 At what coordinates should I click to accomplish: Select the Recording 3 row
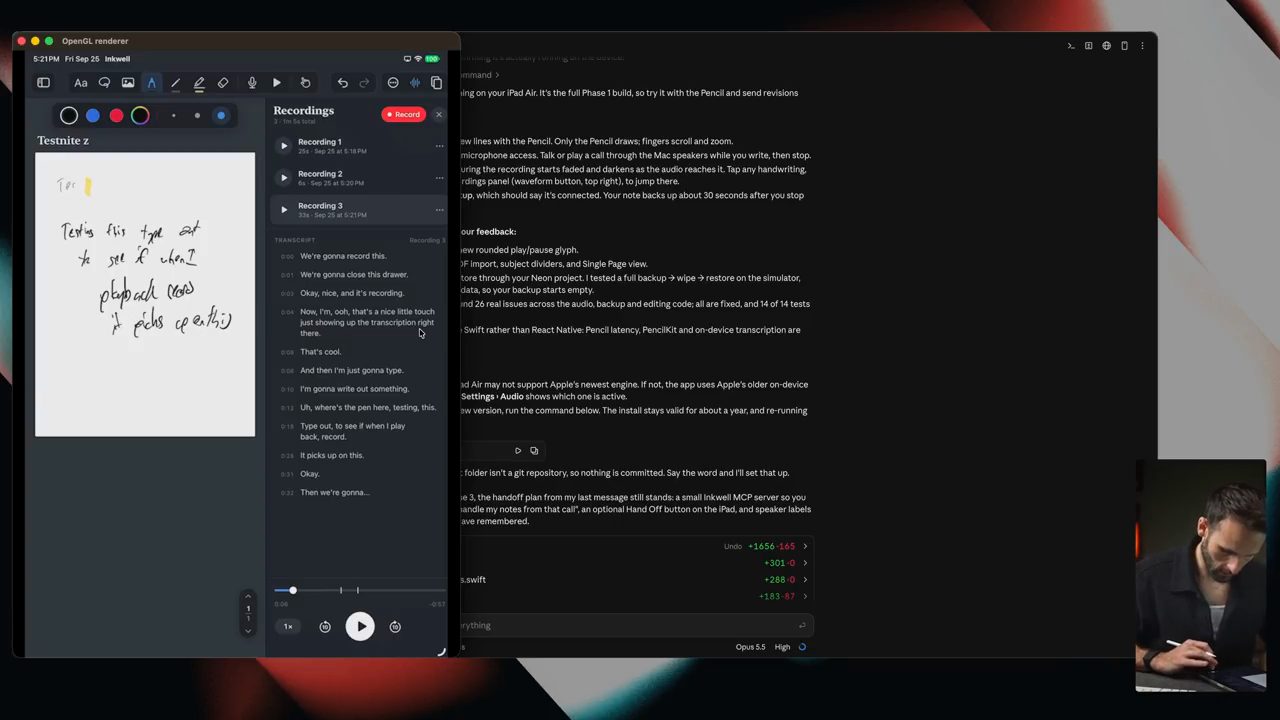pos(358,210)
